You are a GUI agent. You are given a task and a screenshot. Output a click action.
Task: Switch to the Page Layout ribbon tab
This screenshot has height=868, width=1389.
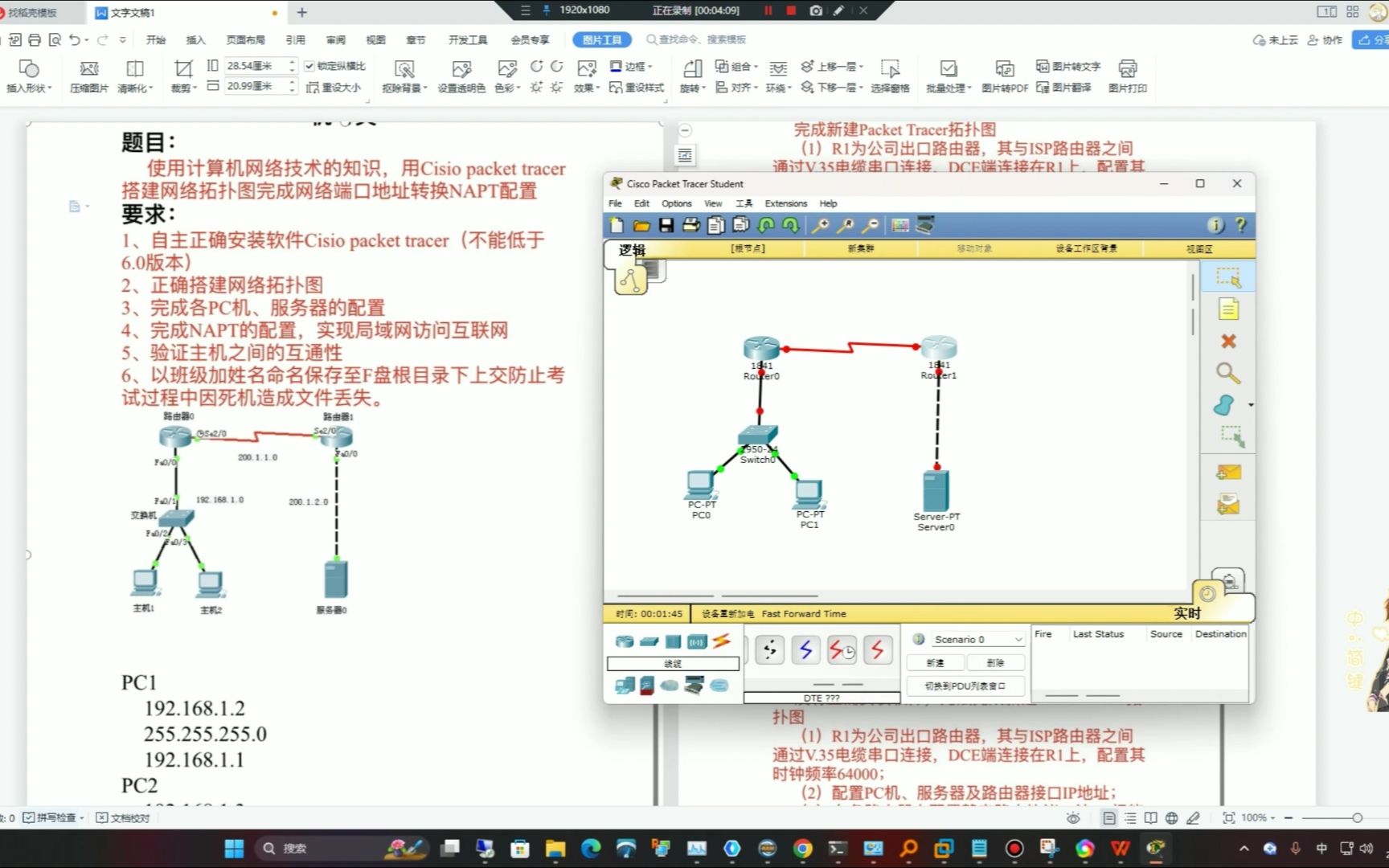245,39
